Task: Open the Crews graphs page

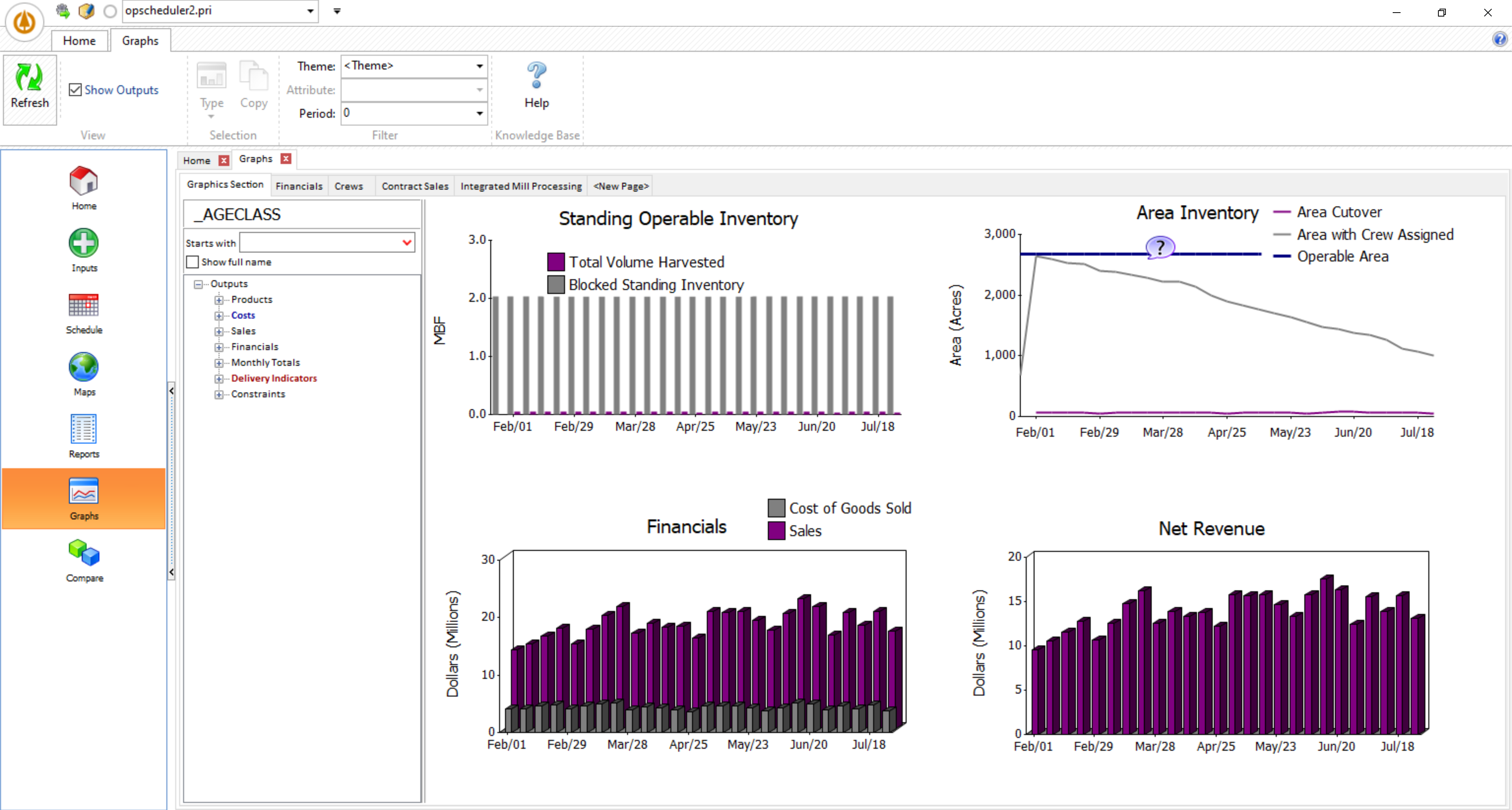Action: pyautogui.click(x=348, y=185)
